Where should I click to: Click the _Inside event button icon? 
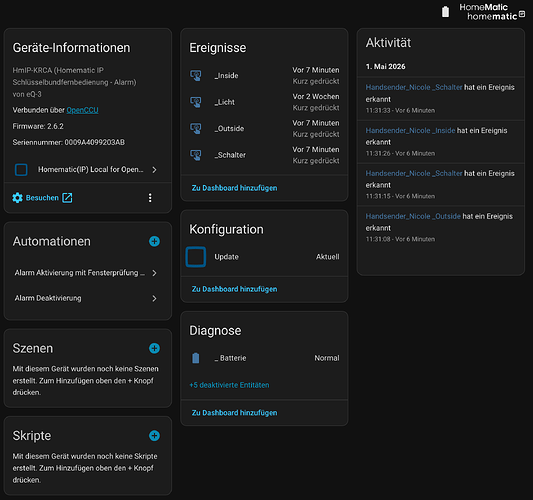(196, 75)
